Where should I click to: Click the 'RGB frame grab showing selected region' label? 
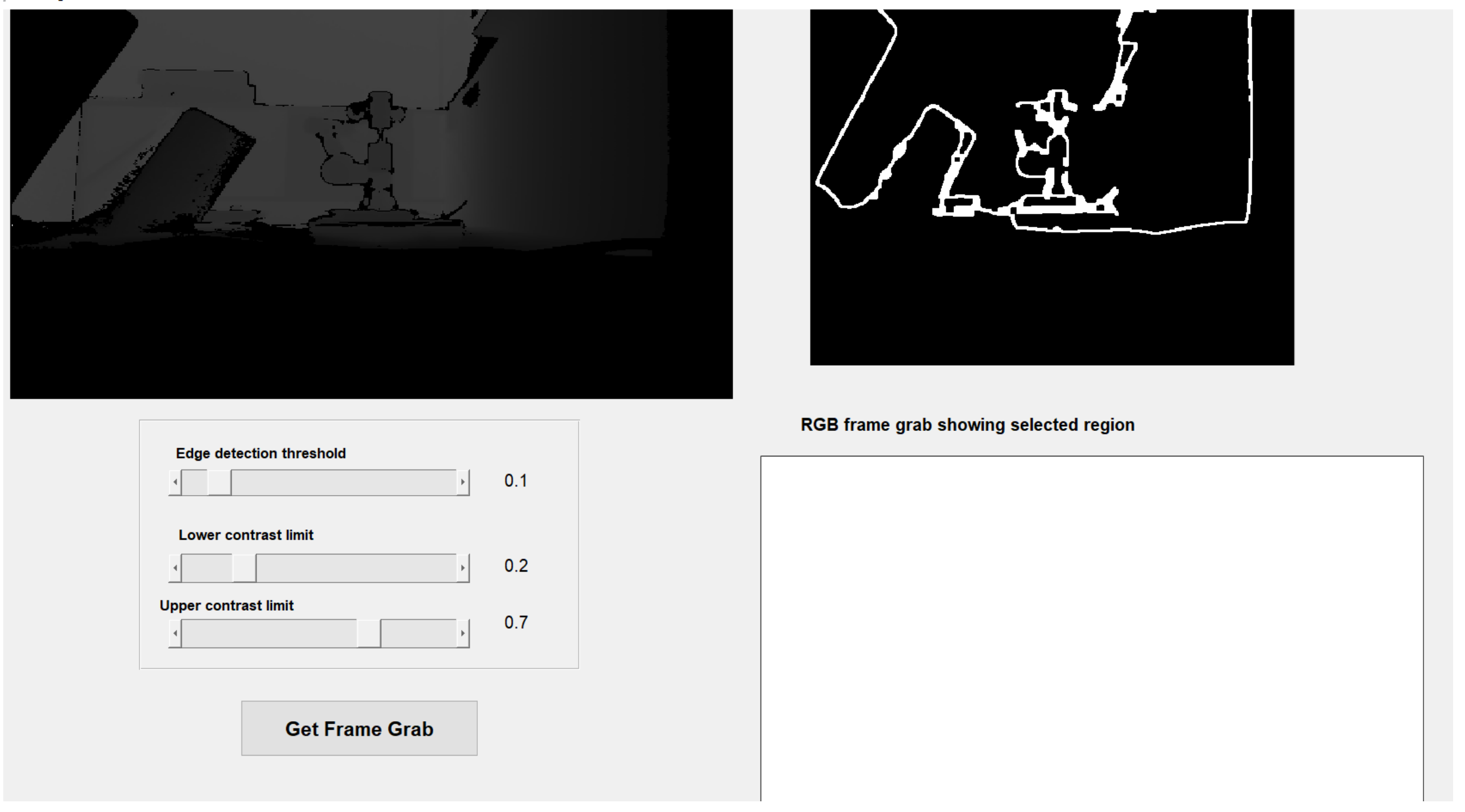(967, 425)
